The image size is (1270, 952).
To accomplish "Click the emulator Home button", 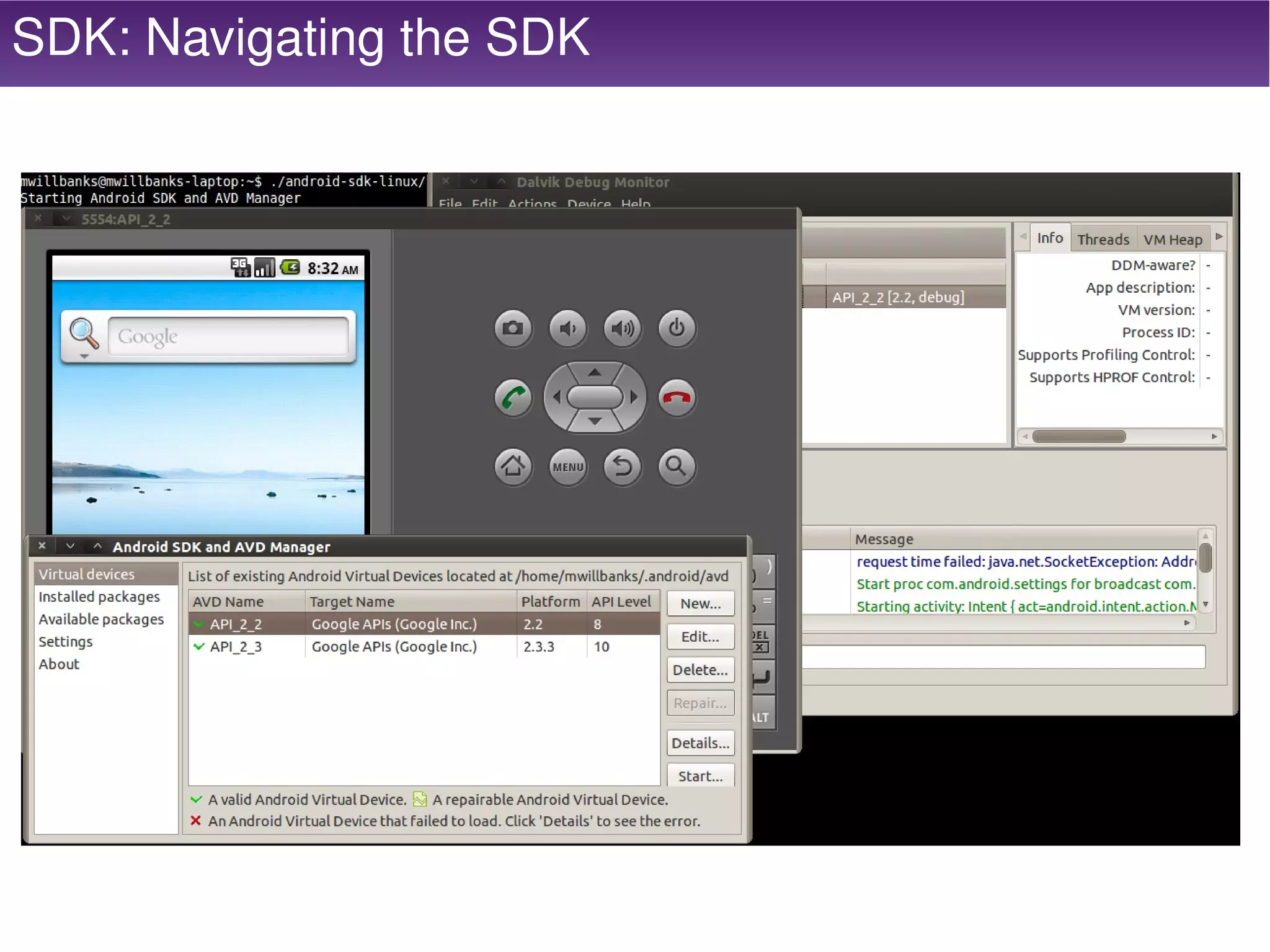I will [513, 466].
